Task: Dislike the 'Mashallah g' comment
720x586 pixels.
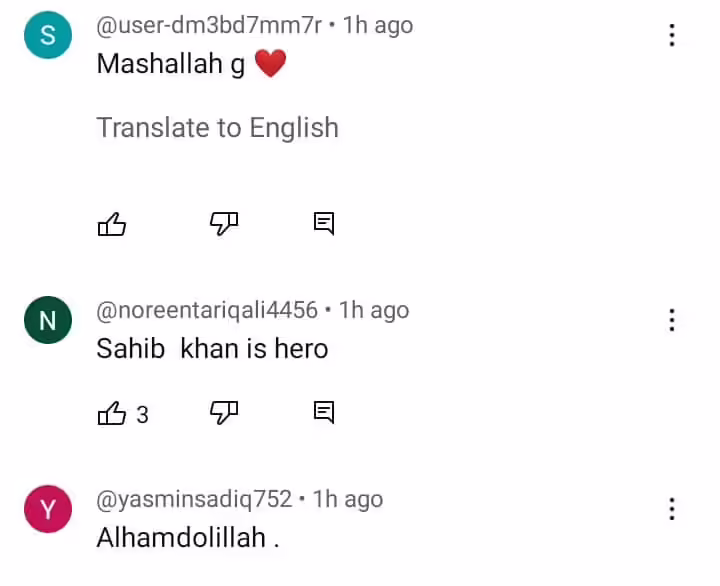Action: point(224,224)
